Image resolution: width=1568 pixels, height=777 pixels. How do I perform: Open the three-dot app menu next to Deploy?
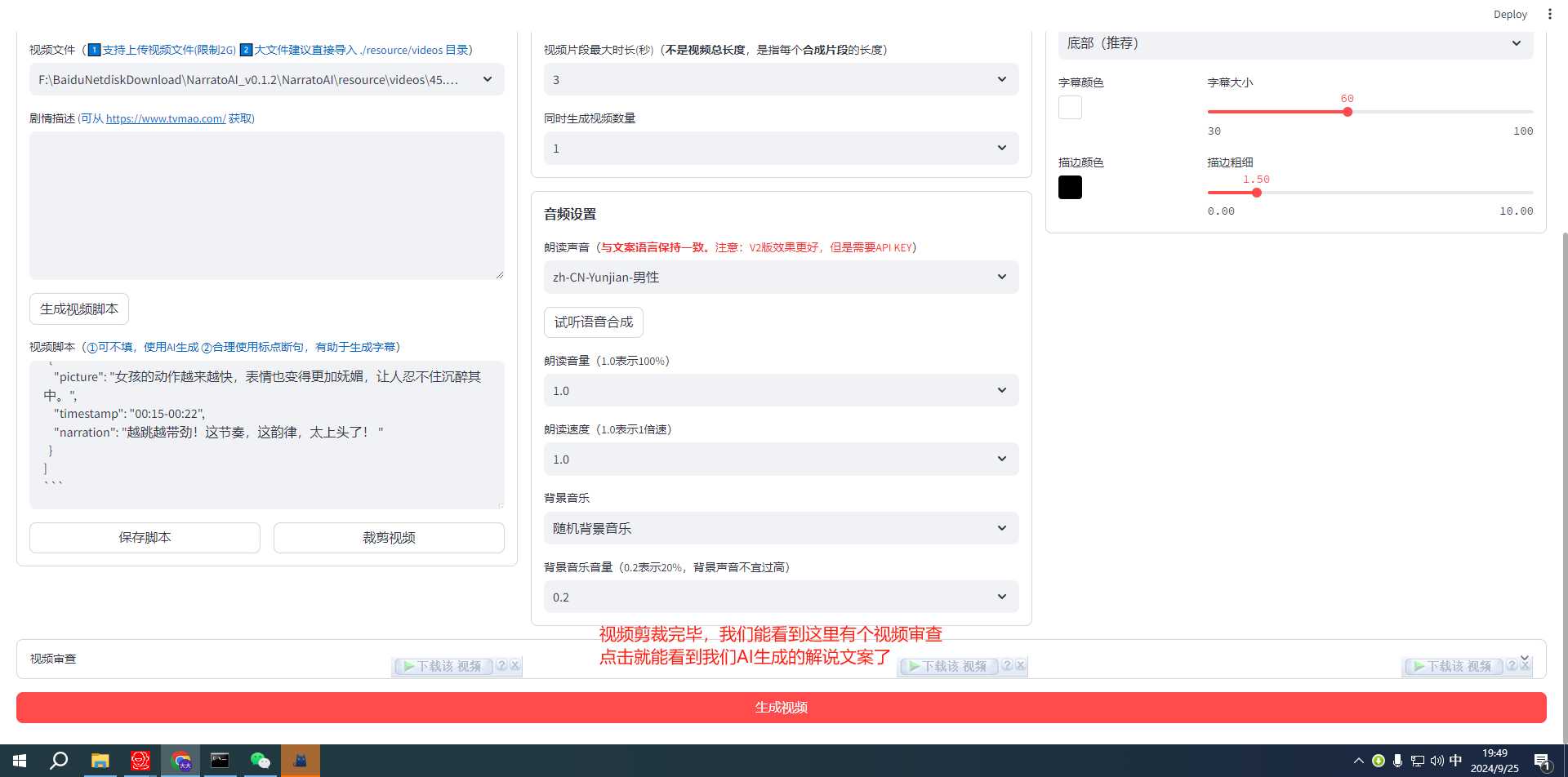coord(1549,14)
